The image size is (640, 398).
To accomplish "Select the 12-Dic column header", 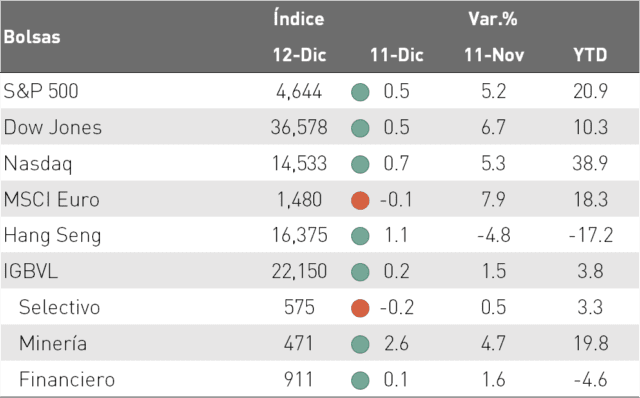I will tap(299, 55).
